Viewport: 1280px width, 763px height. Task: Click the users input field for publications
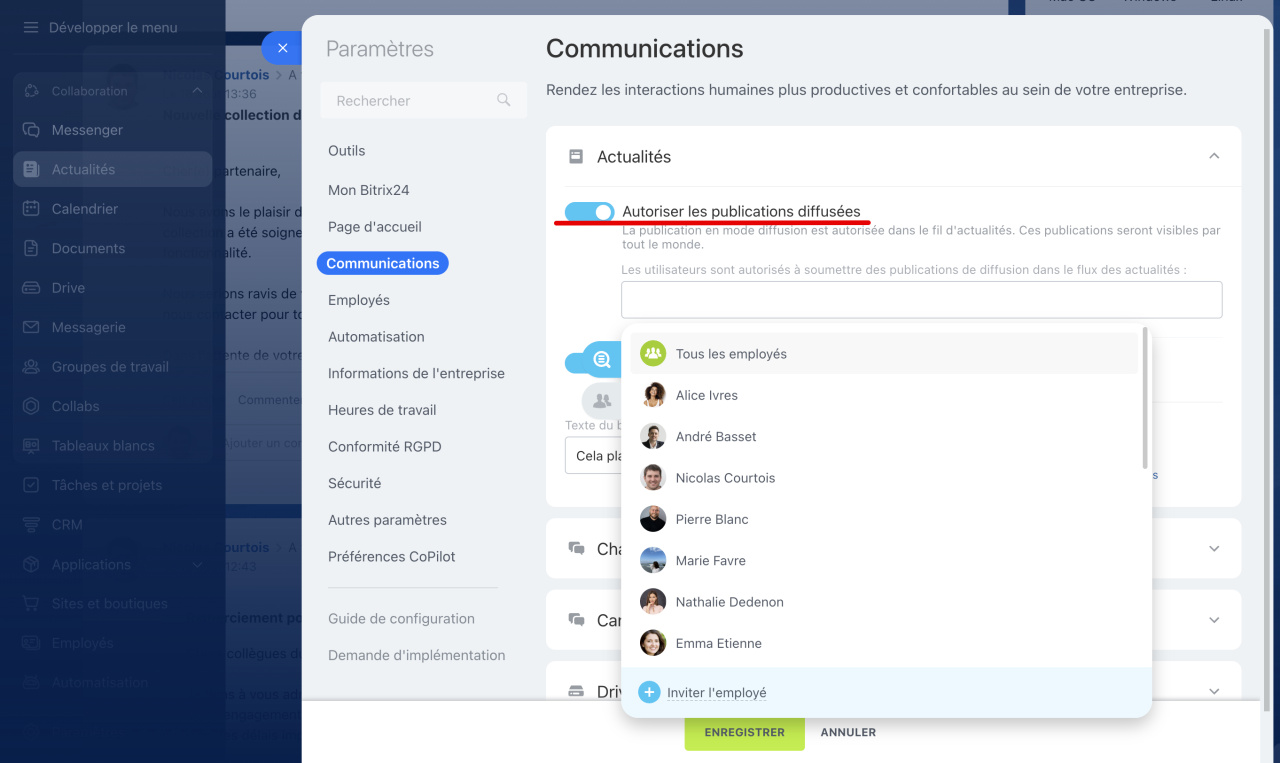[x=921, y=300]
